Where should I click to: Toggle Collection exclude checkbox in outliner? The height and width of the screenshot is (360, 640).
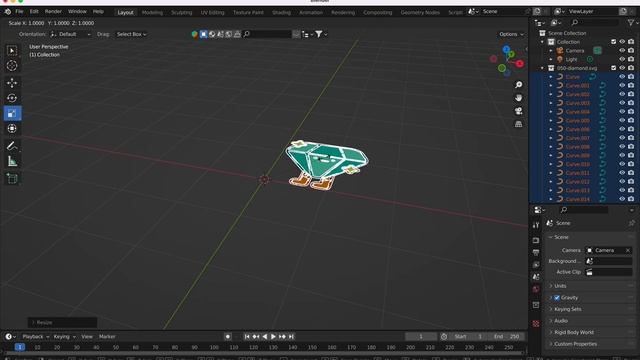point(613,42)
